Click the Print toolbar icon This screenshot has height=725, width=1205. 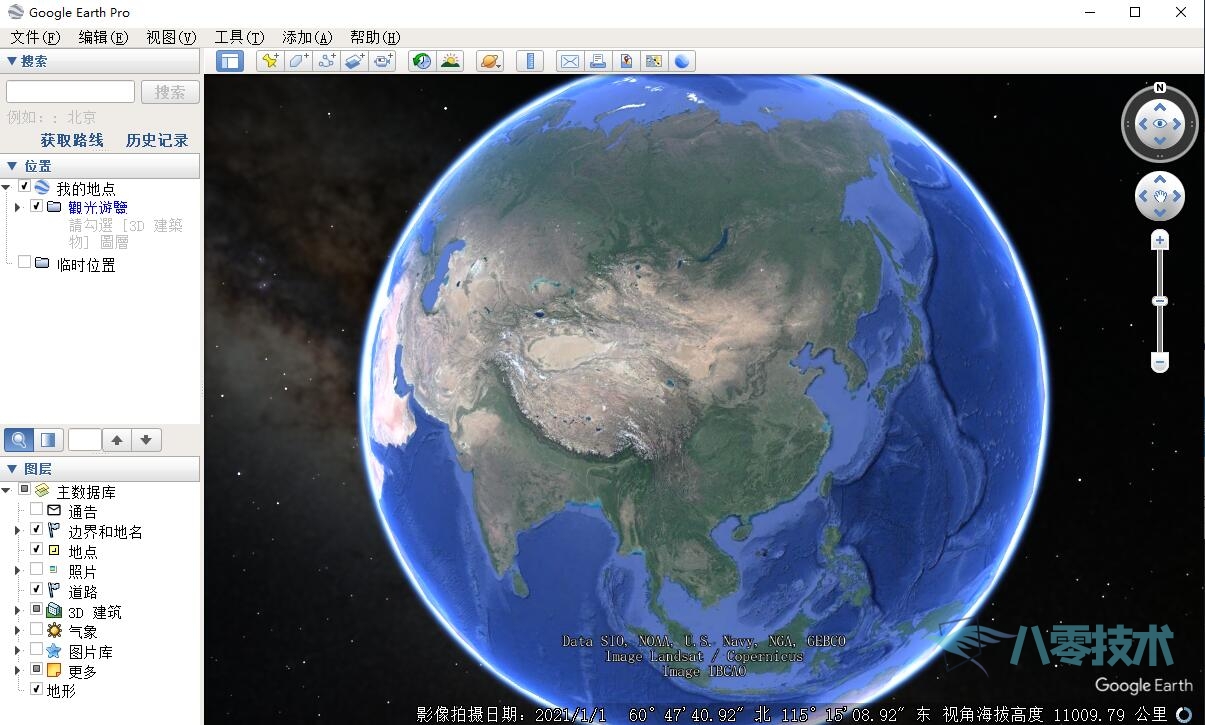tap(598, 61)
